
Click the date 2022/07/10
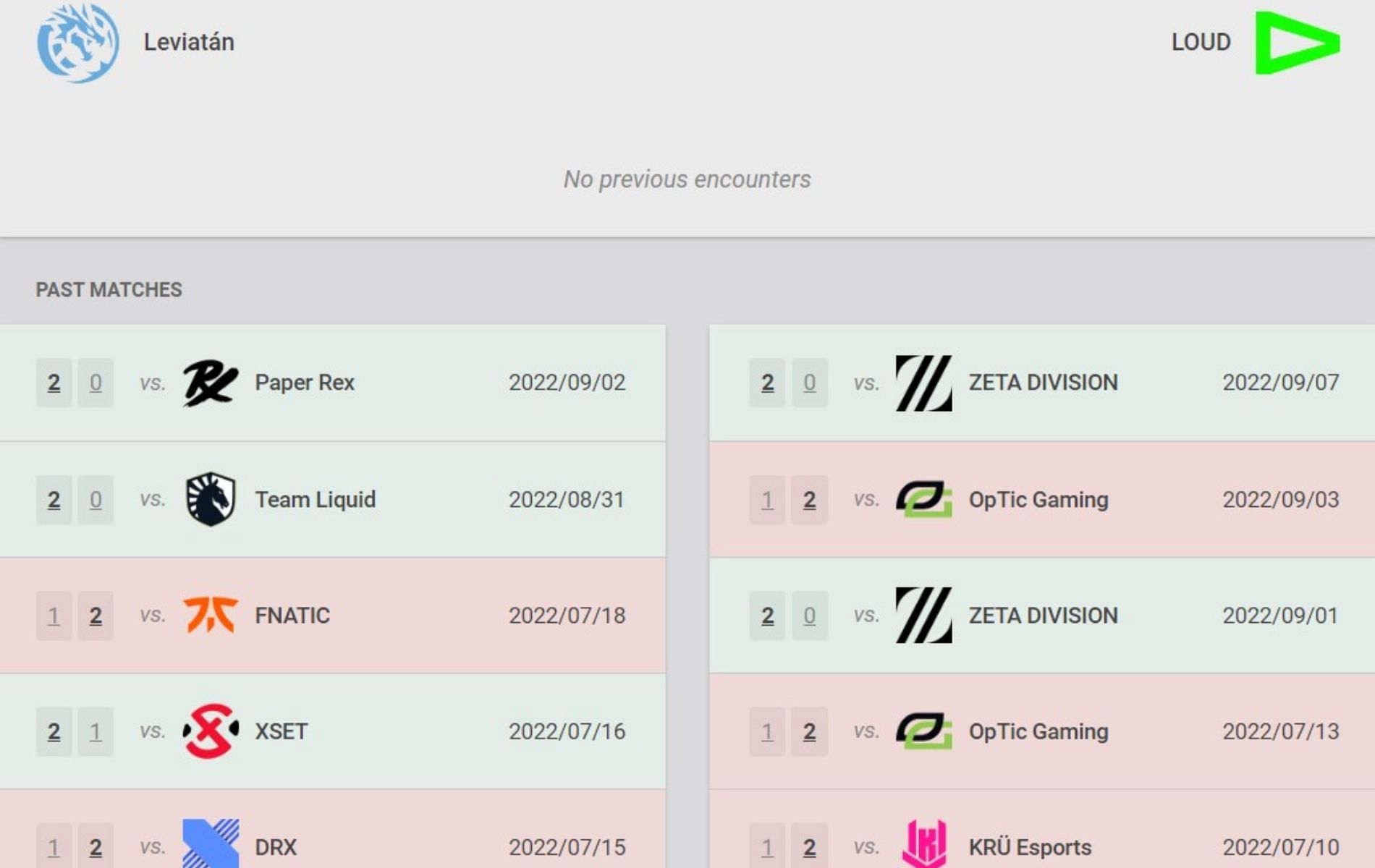1281,847
